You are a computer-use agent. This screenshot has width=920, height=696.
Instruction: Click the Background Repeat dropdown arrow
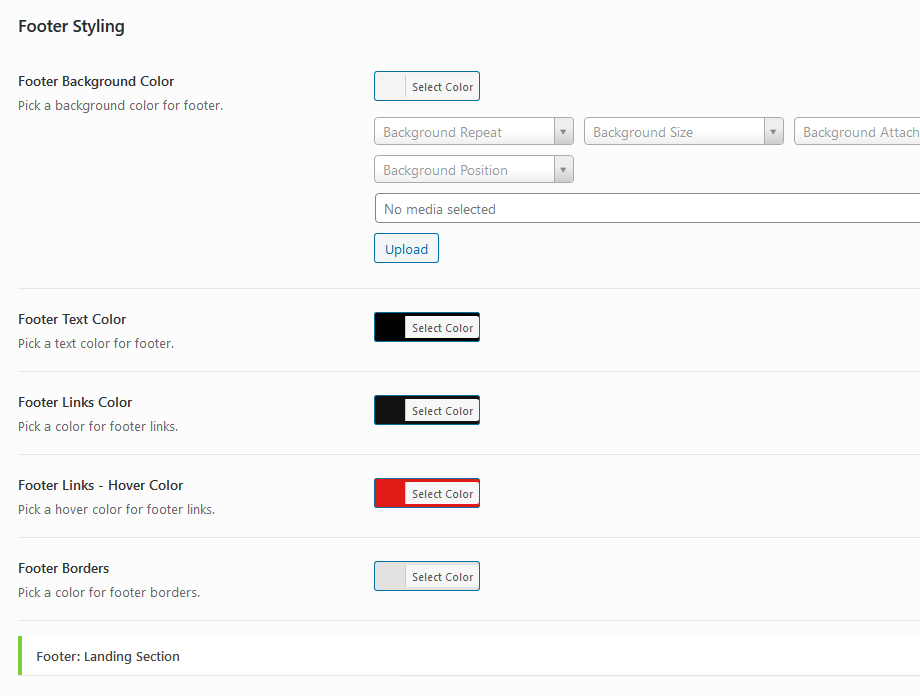point(564,132)
